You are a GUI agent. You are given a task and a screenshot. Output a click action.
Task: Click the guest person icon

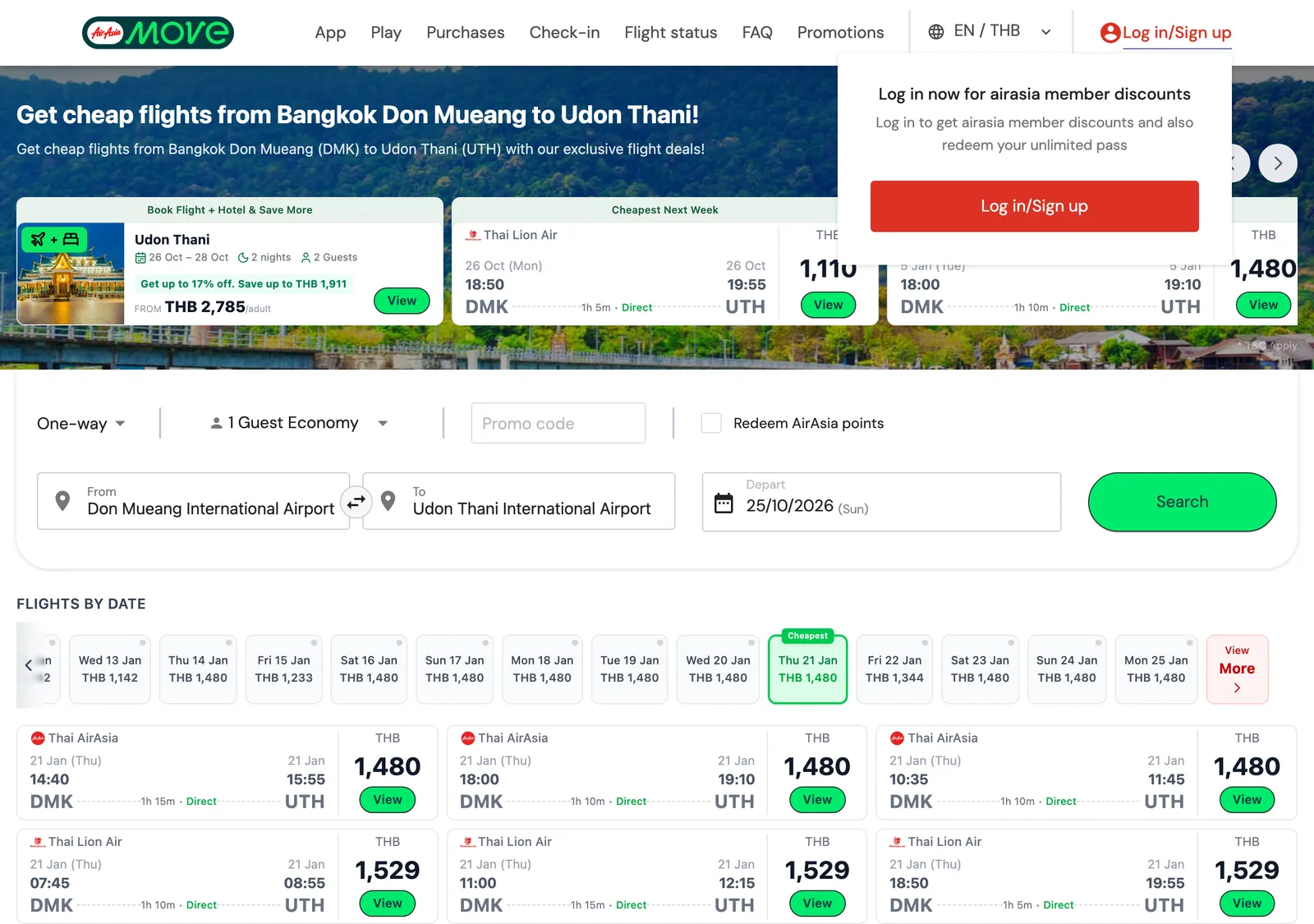[x=216, y=423]
